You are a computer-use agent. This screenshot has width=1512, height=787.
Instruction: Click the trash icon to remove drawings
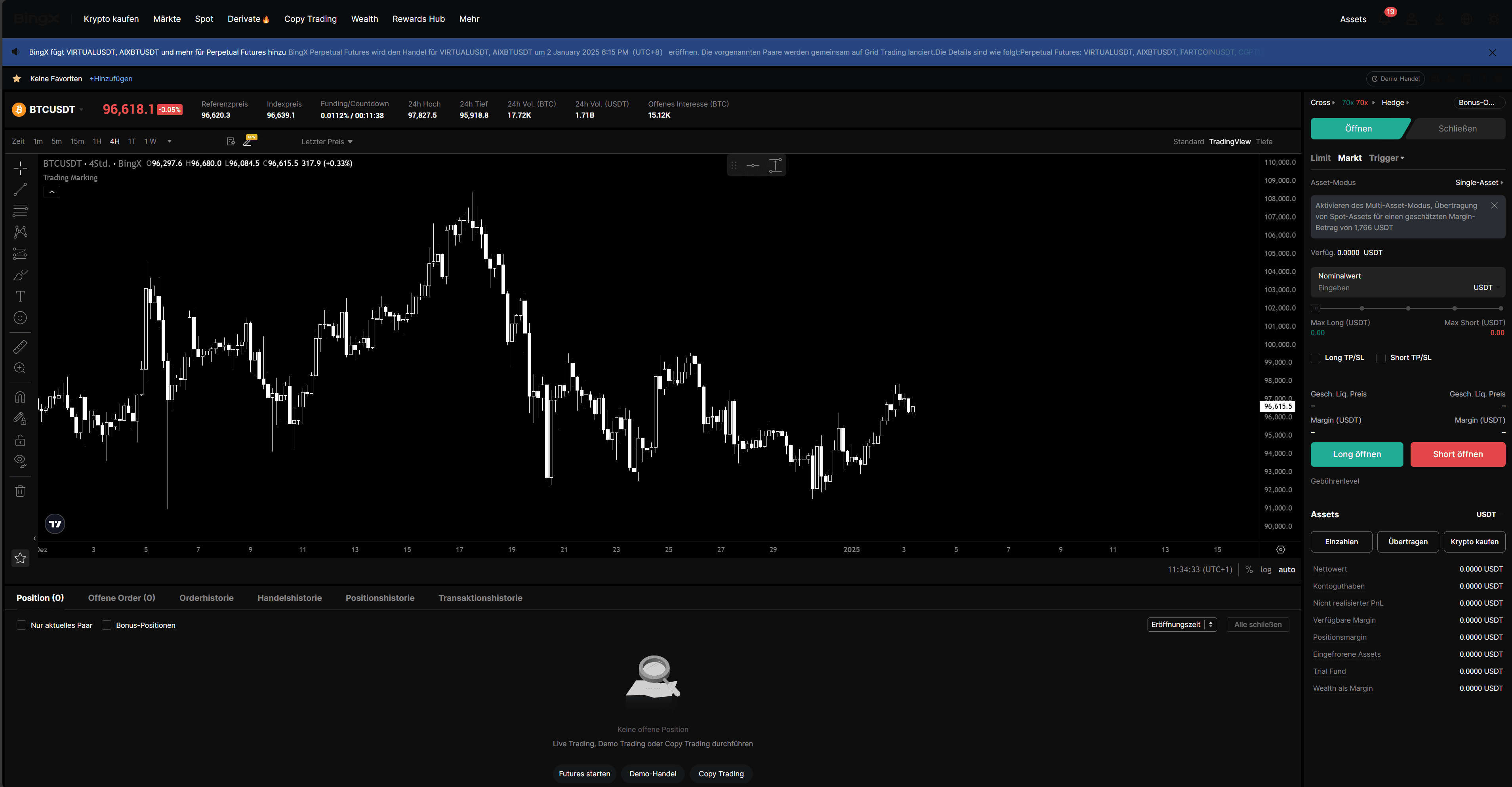tap(20, 491)
